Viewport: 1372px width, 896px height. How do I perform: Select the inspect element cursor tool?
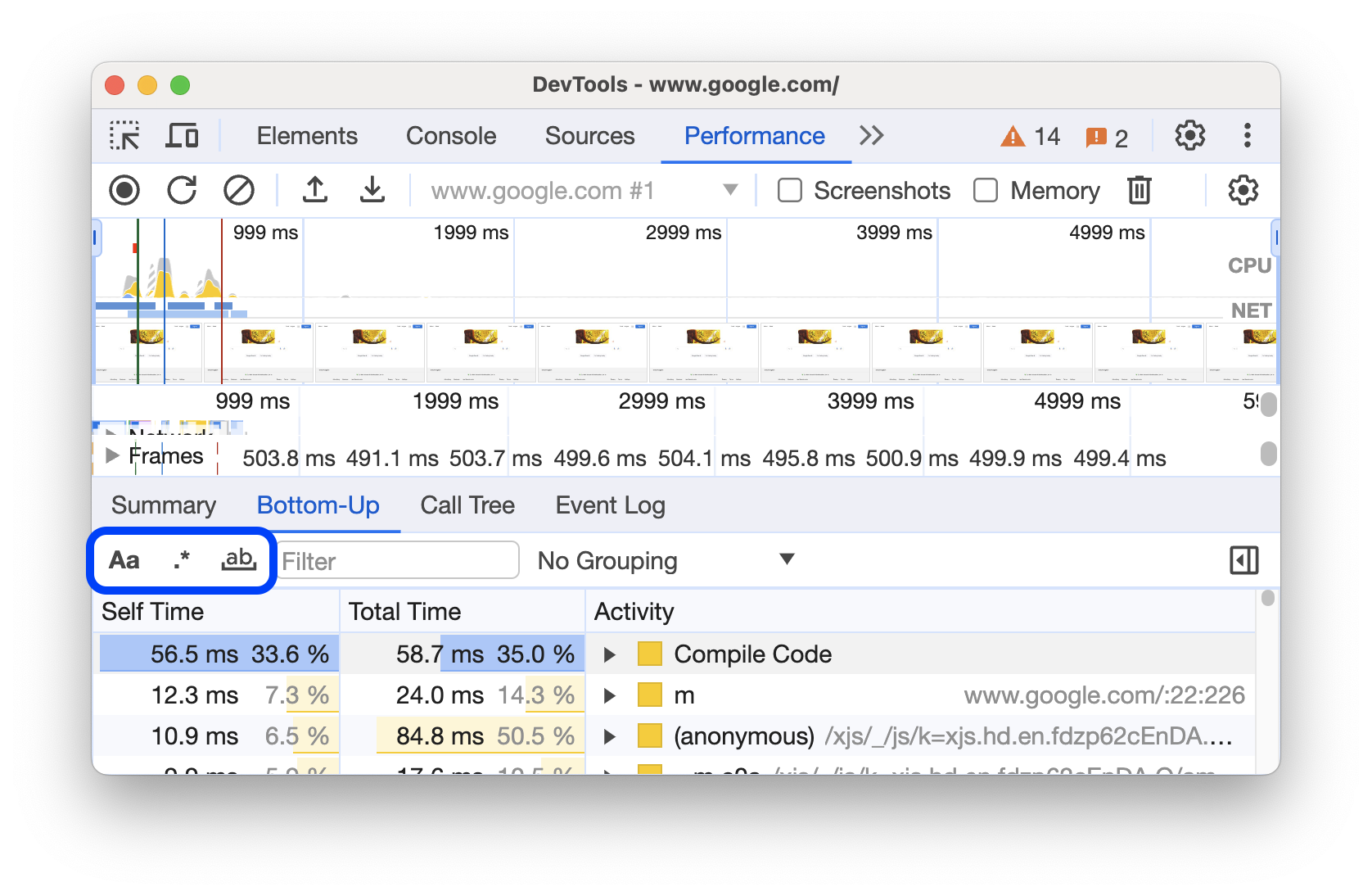(124, 135)
